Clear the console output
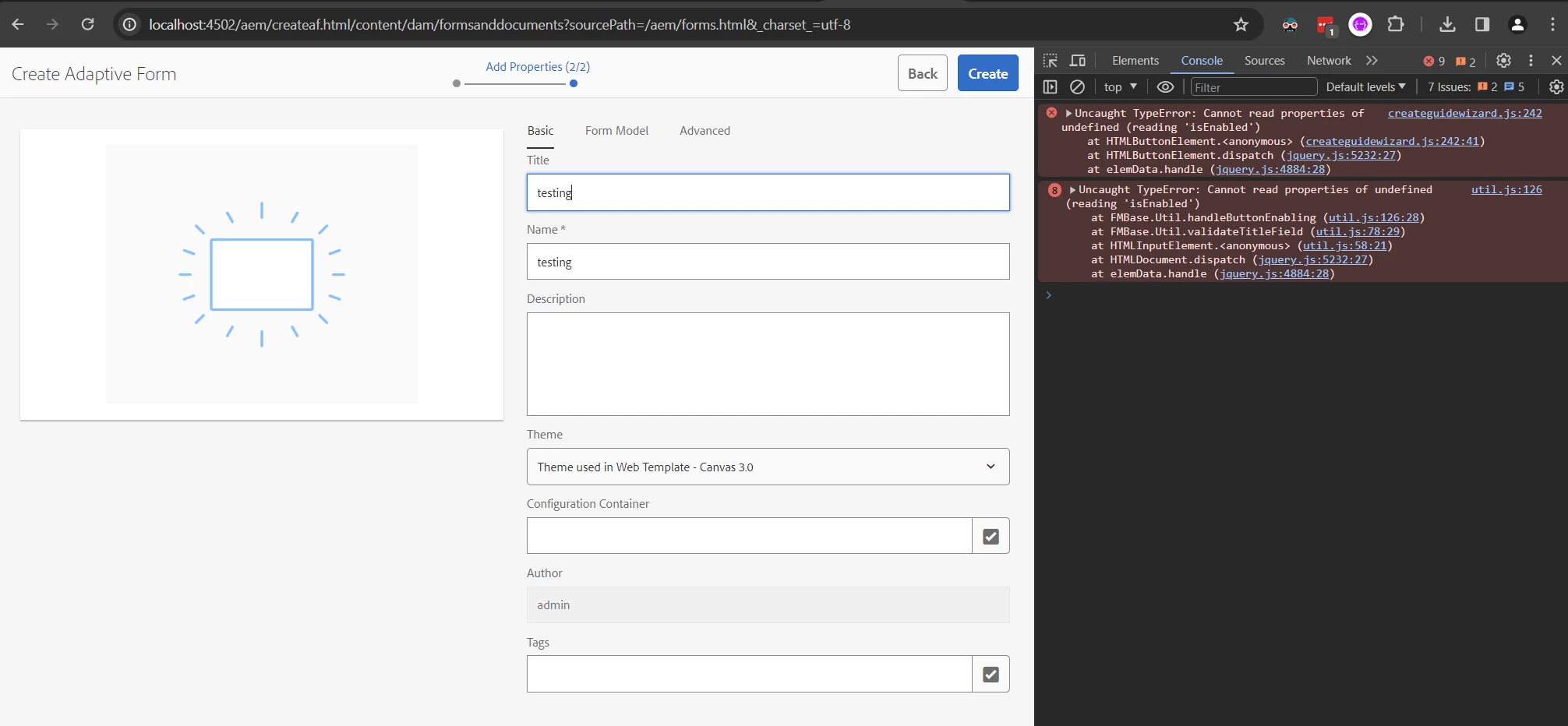1568x726 pixels. pos(1077,86)
